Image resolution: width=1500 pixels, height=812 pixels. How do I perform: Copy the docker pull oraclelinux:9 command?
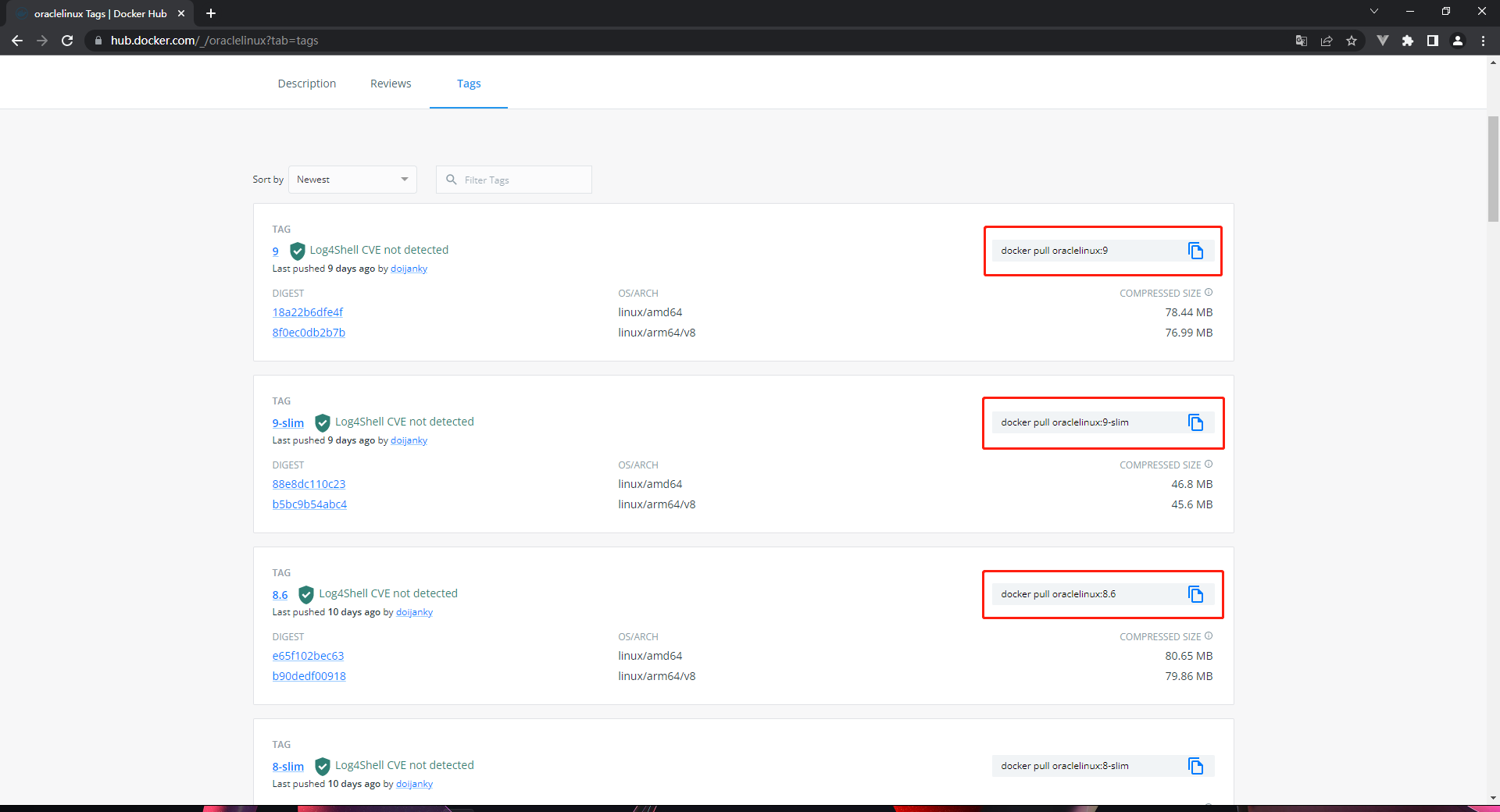(1195, 251)
